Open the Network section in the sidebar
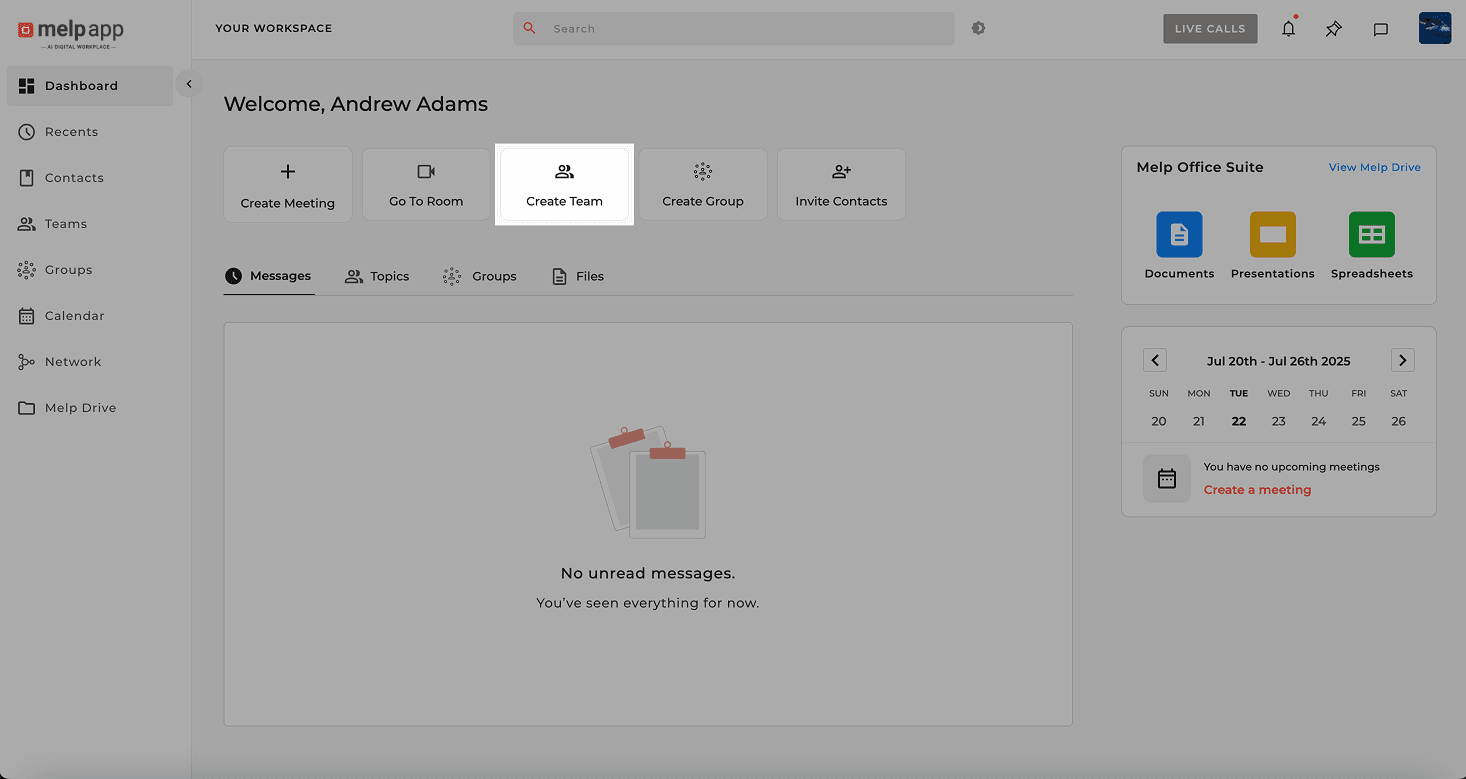The image size is (1466, 779). (x=72, y=361)
